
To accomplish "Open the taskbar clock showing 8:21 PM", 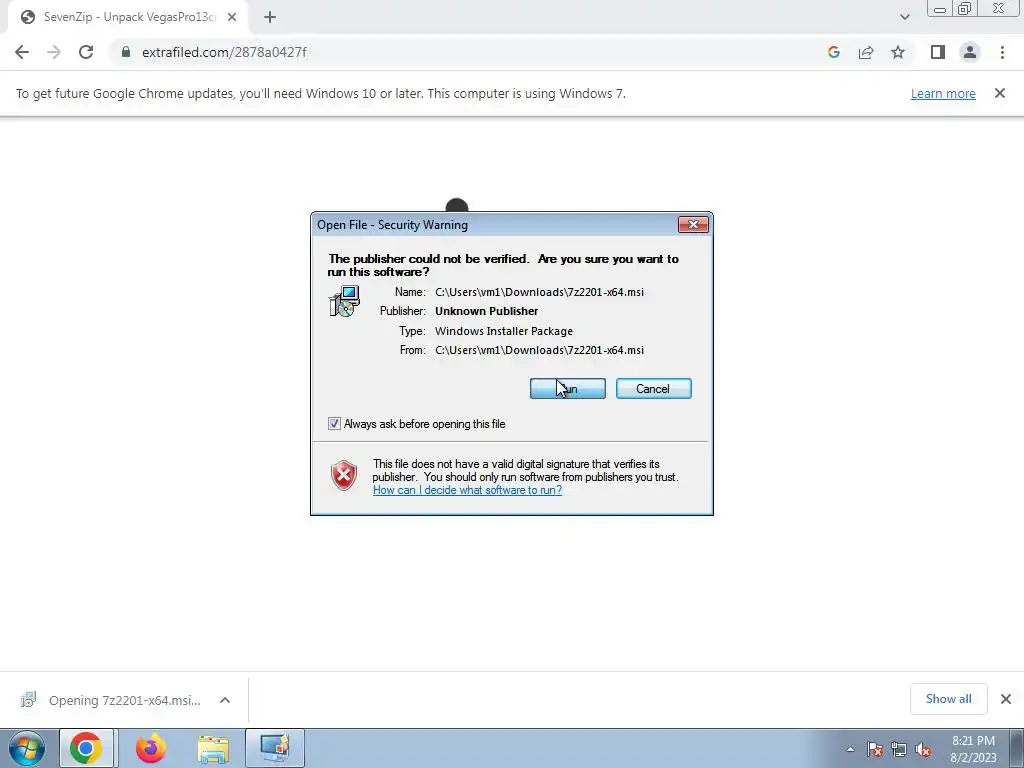I will (x=973, y=749).
